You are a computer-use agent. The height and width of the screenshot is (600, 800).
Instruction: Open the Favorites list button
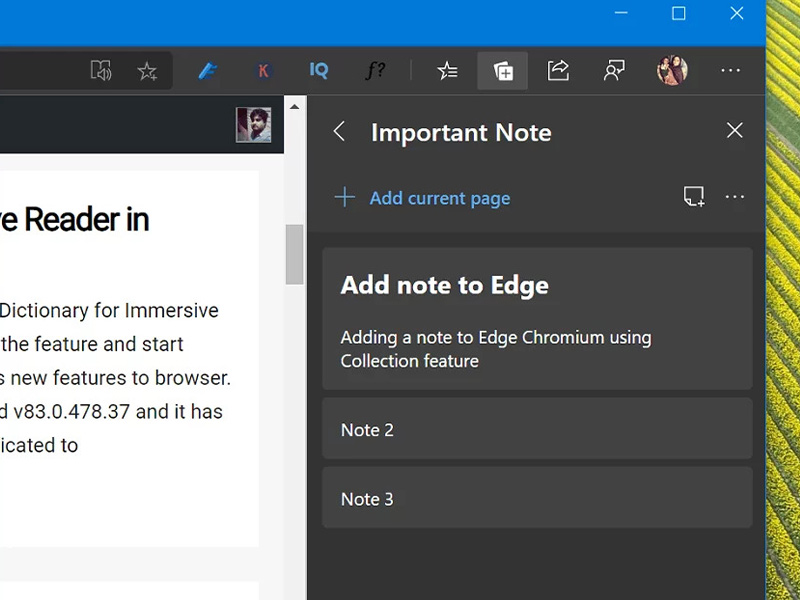click(x=447, y=70)
